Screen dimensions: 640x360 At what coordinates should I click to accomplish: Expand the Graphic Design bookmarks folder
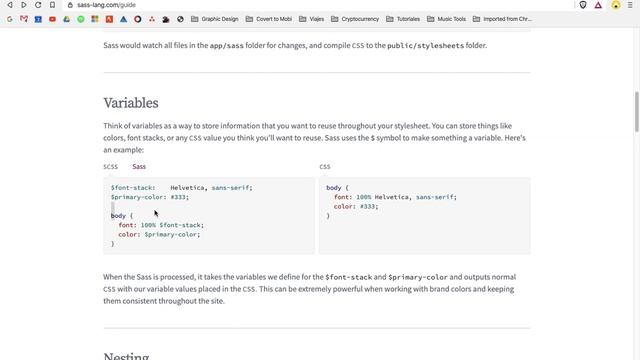point(215,19)
